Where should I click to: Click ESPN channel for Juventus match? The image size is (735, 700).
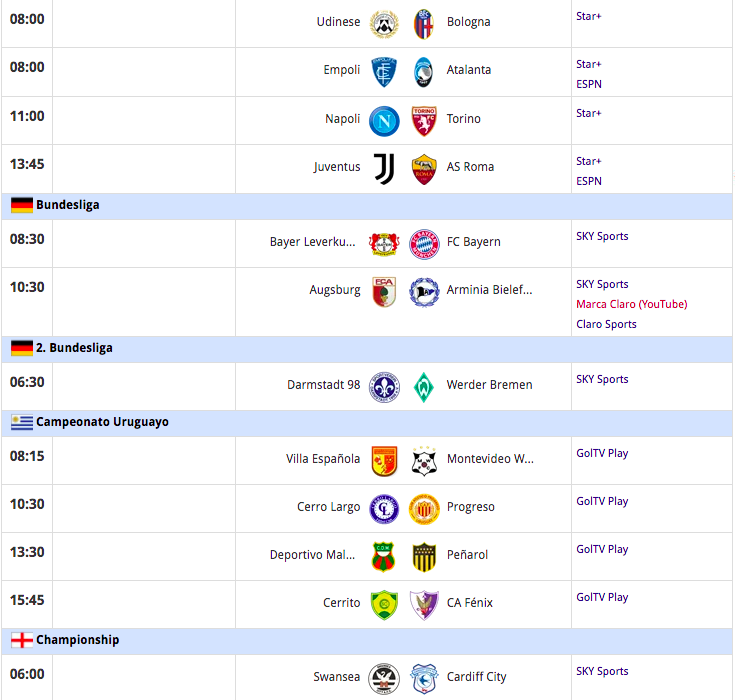[589, 181]
